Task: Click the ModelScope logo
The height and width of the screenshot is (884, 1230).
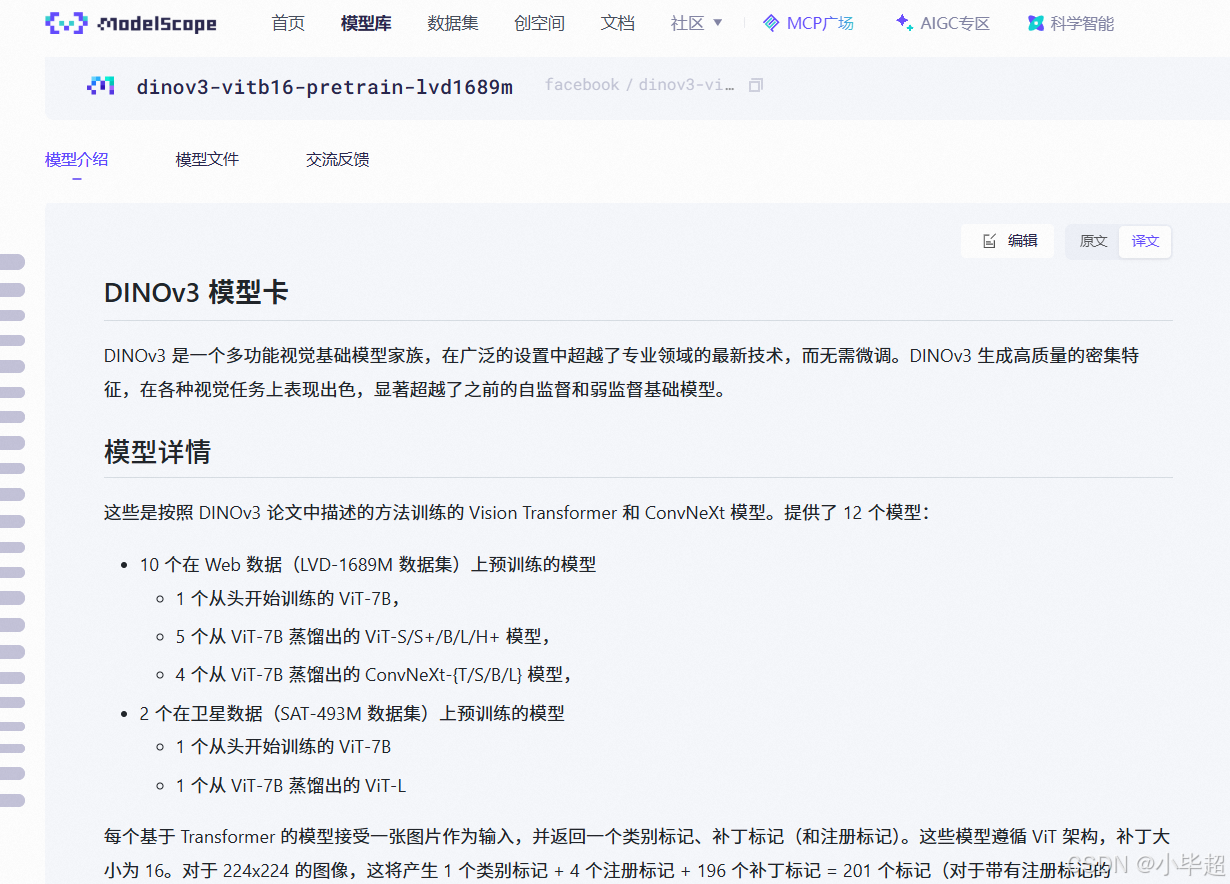Action: tap(131, 23)
